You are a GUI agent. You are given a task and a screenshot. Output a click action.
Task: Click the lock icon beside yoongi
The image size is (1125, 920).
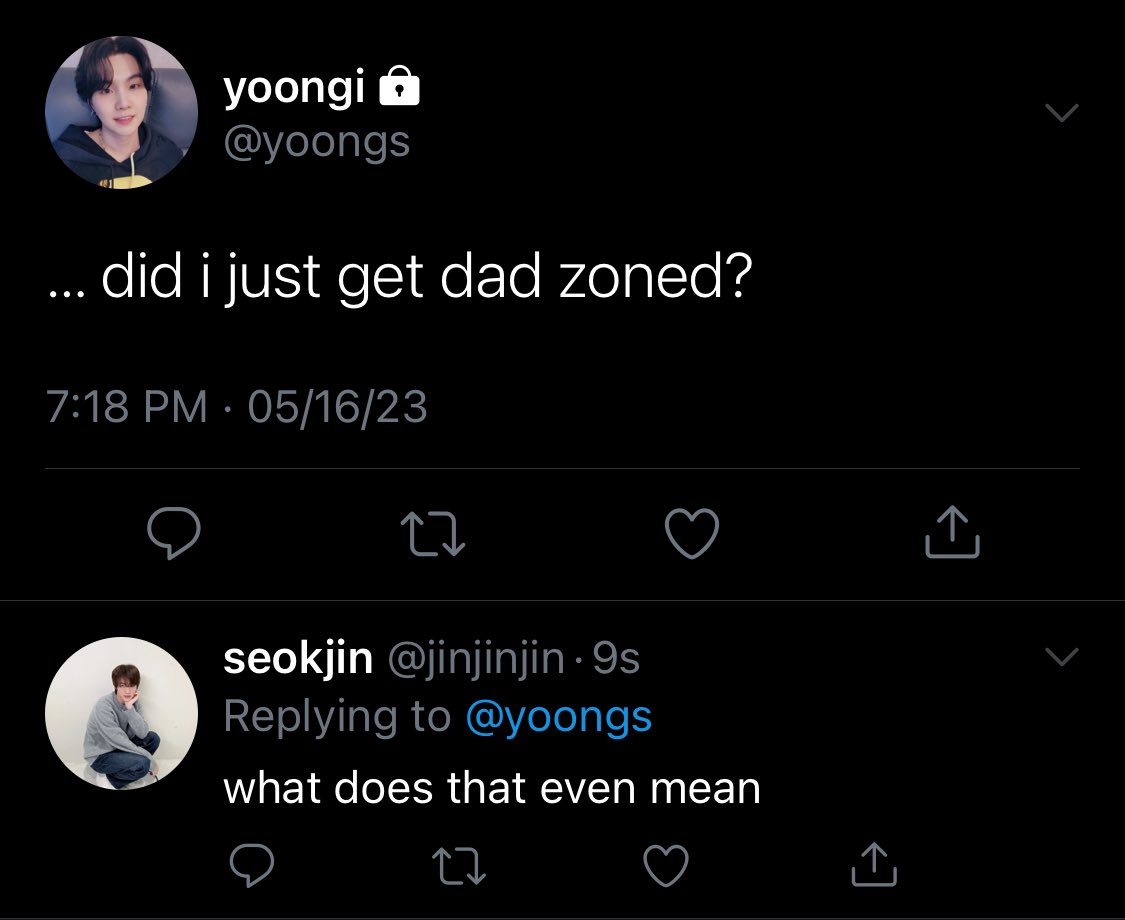pyautogui.click(x=399, y=86)
